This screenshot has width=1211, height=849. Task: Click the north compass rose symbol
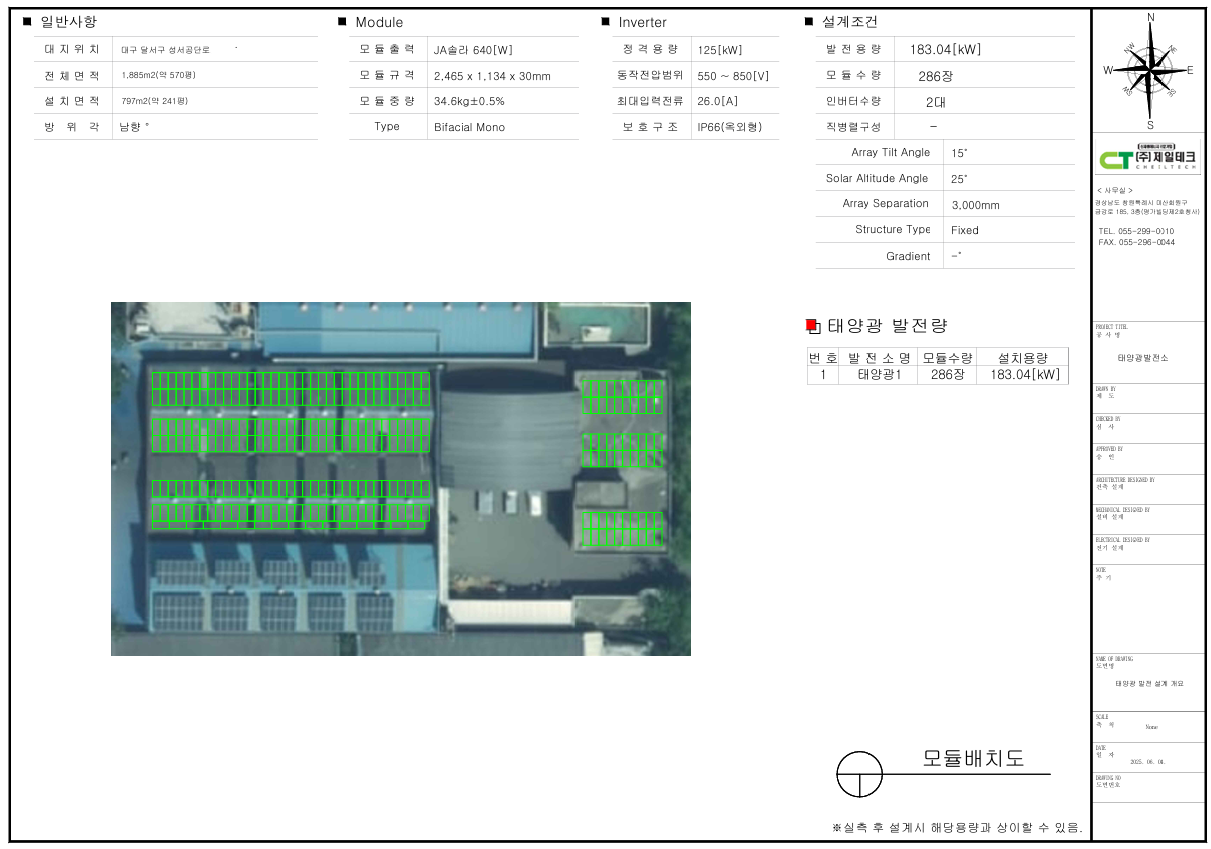[1150, 69]
